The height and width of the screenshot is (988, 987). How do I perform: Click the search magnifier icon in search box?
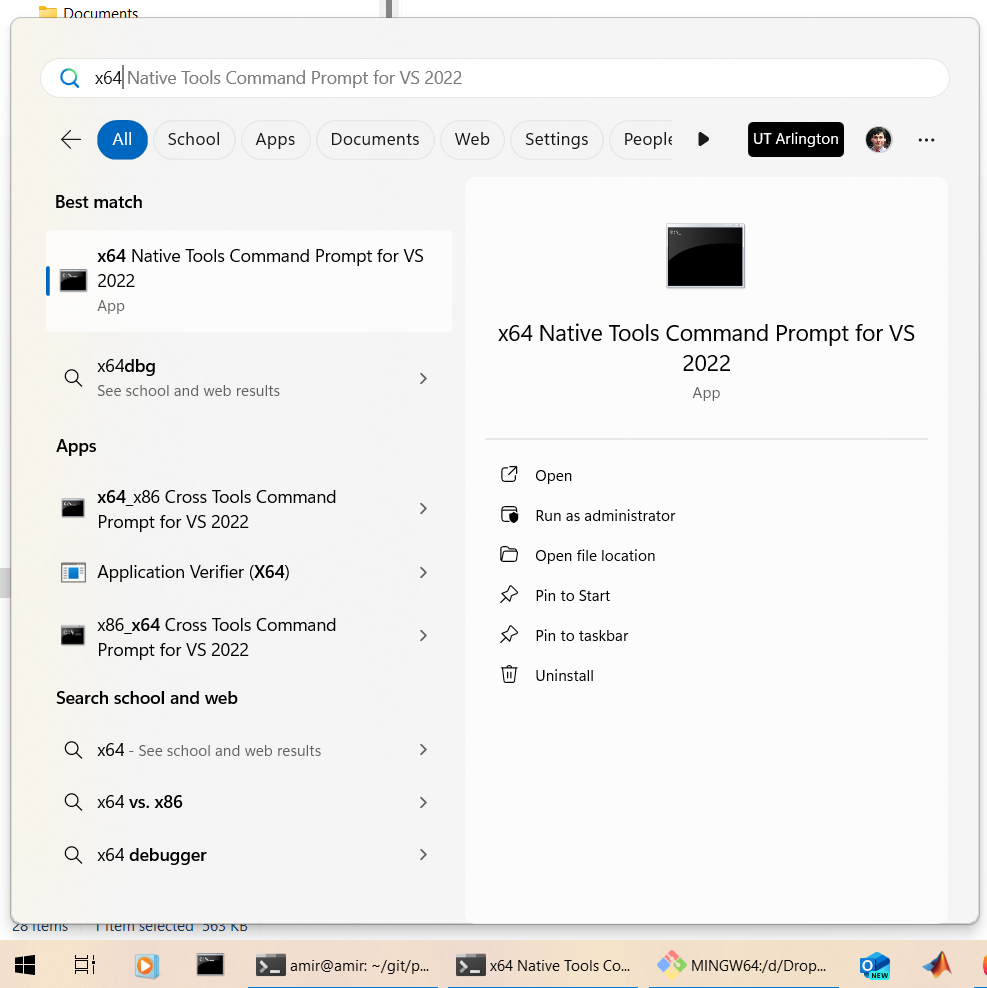[x=69, y=78]
